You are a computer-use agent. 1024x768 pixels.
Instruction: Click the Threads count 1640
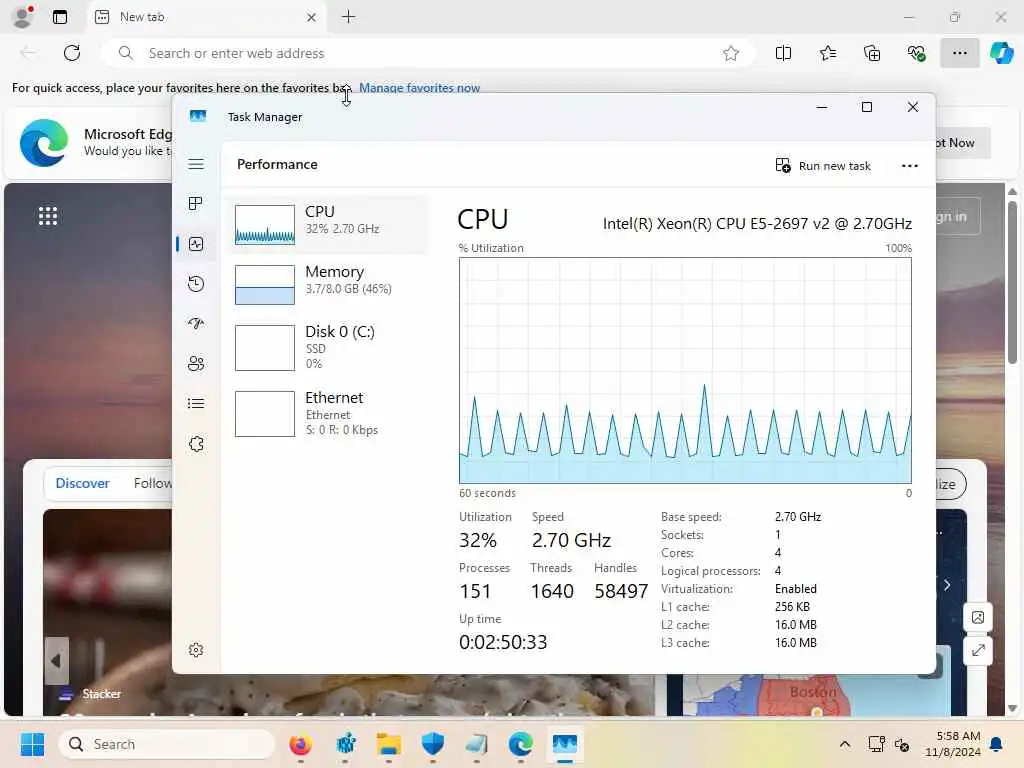pyautogui.click(x=552, y=591)
